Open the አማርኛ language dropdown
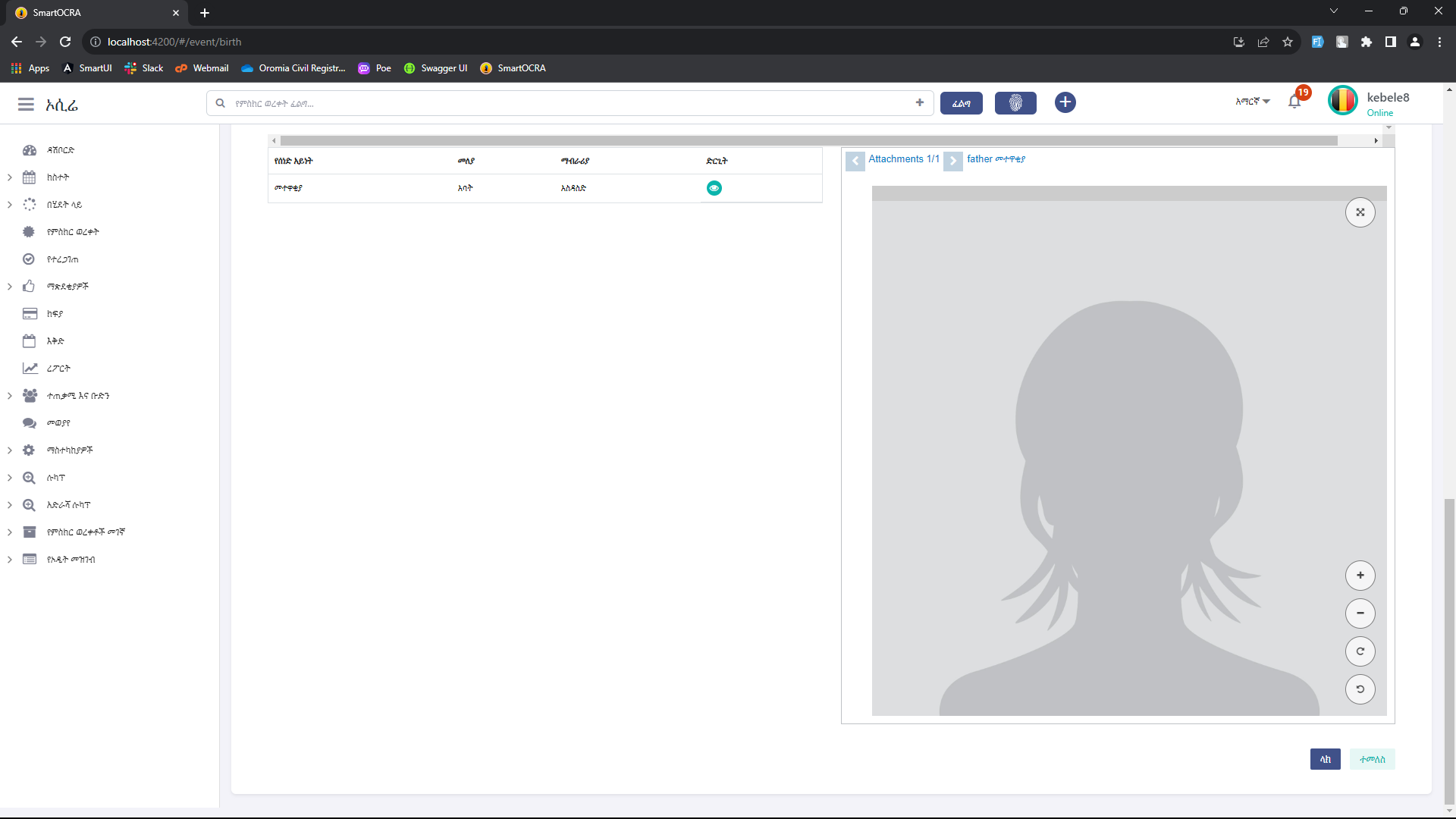Viewport: 1456px width, 819px height. (x=1253, y=102)
